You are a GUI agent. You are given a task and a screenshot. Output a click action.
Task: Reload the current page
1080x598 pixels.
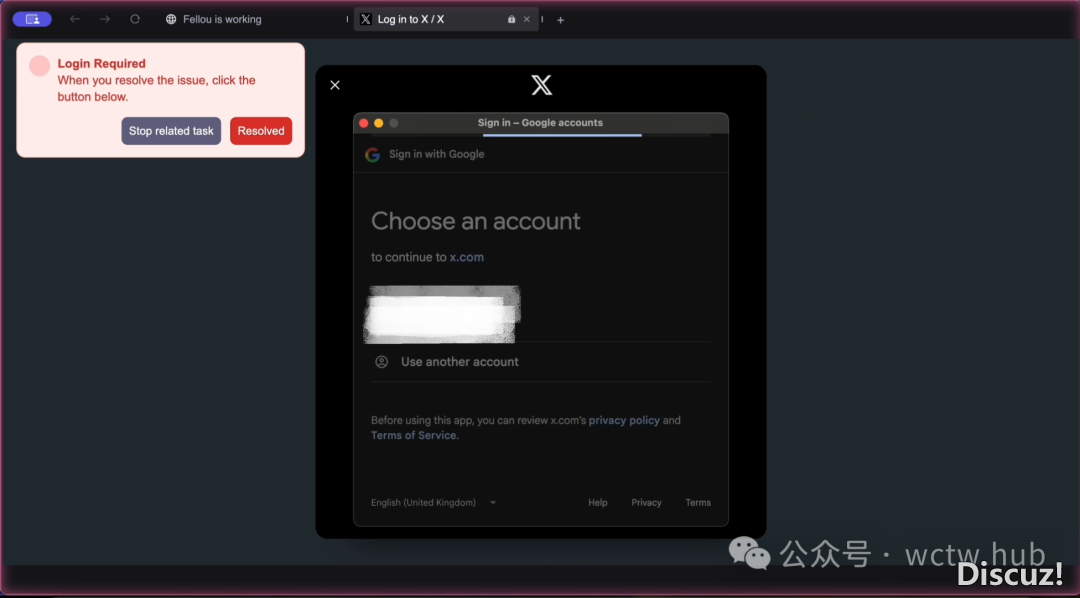(x=135, y=19)
